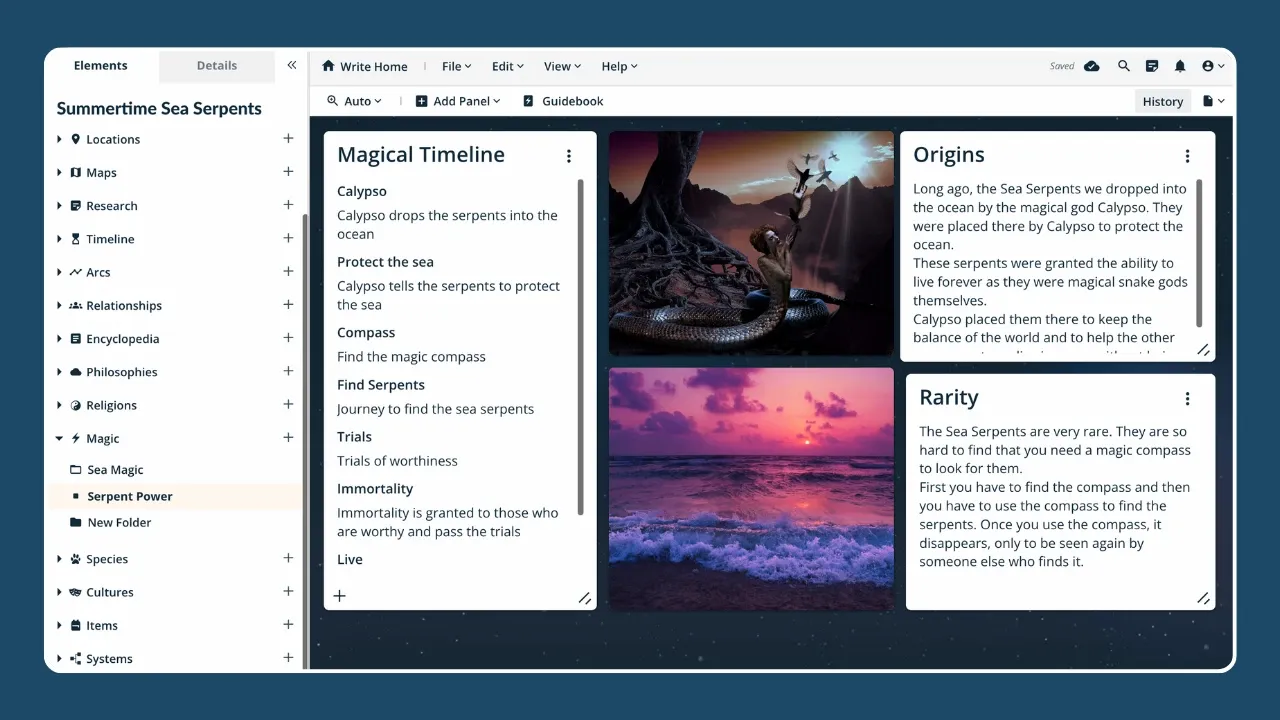Switch to the Details tab
Image resolution: width=1280 pixels, height=720 pixels.
216,65
